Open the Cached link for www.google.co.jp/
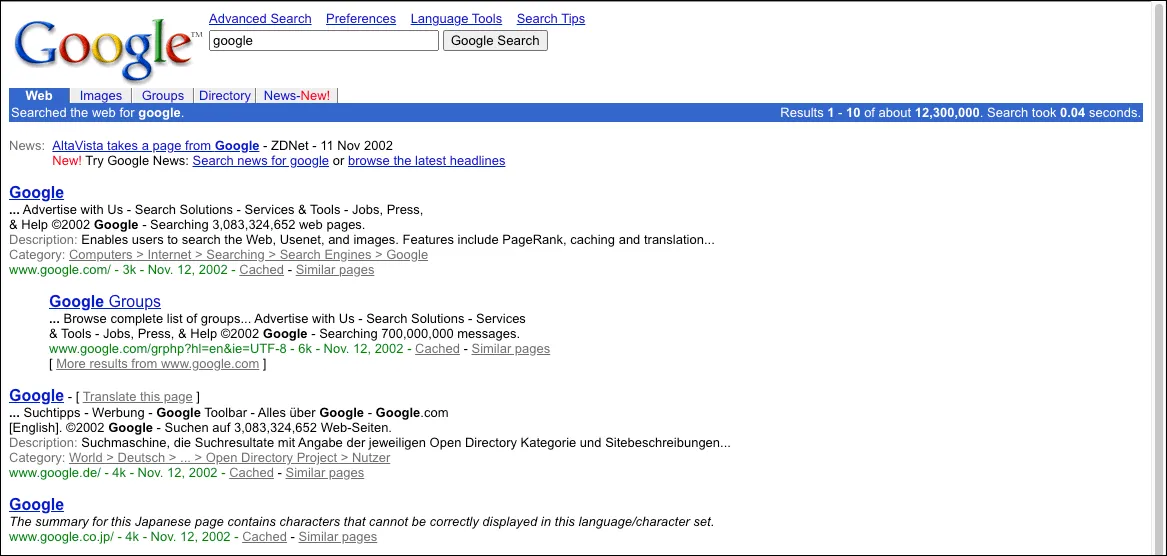Image resolution: width=1167 pixels, height=556 pixels. pos(264,537)
